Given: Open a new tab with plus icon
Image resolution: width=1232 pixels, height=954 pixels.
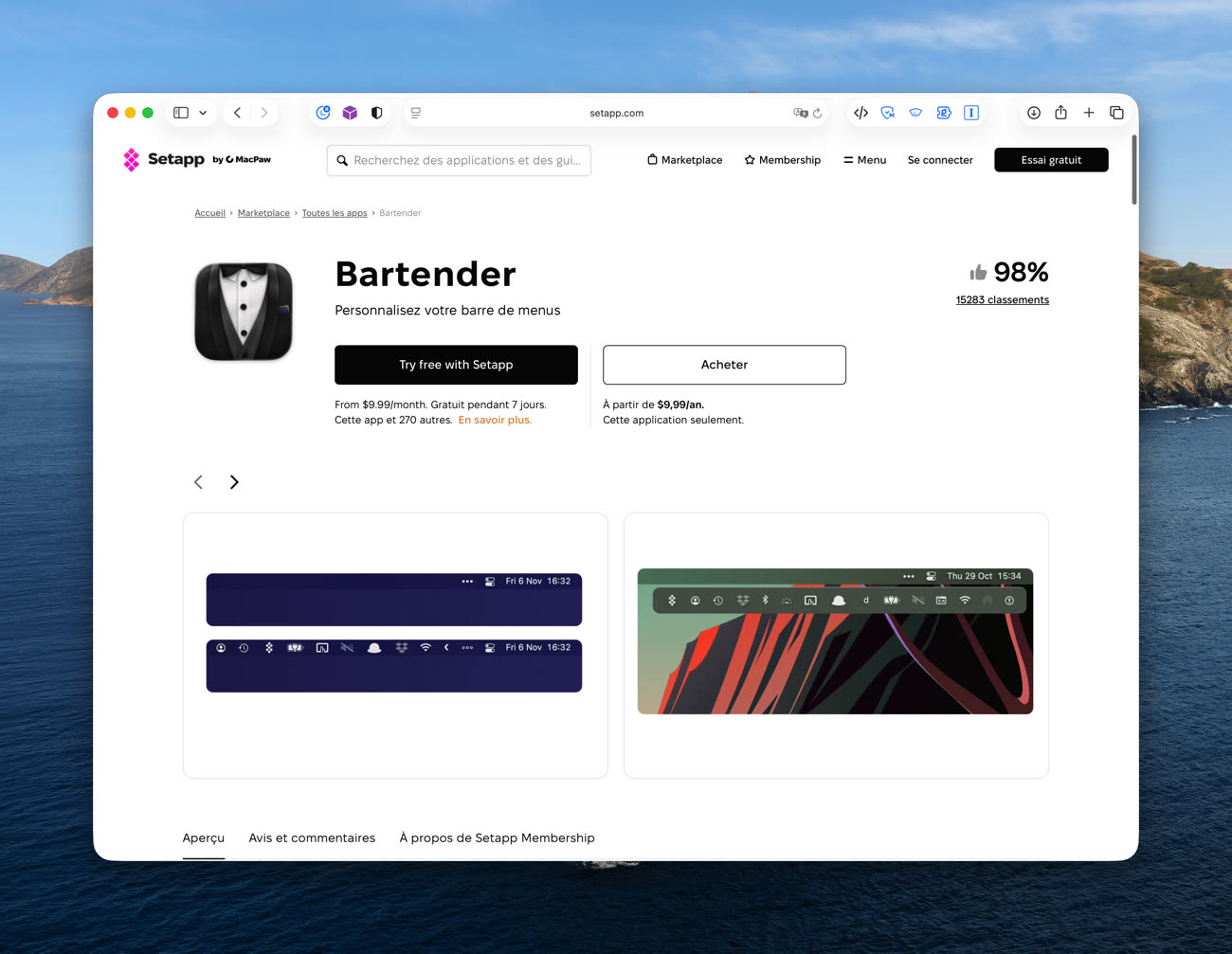Looking at the screenshot, I should coord(1089,113).
